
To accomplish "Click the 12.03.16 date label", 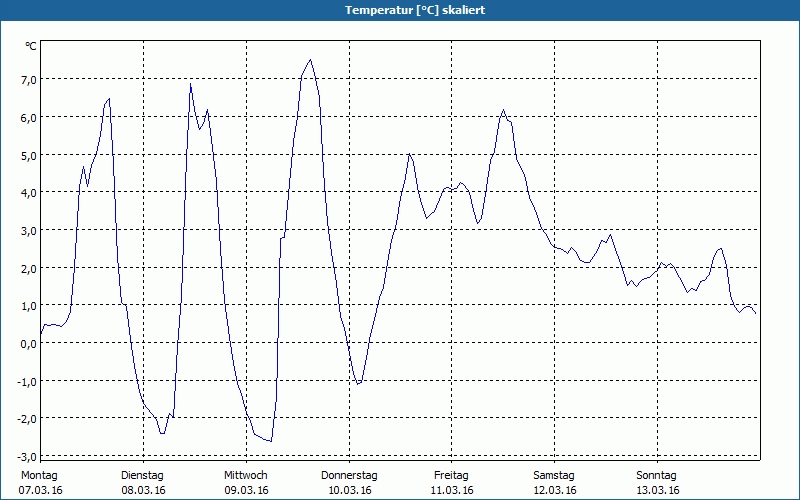I will 555,491.
